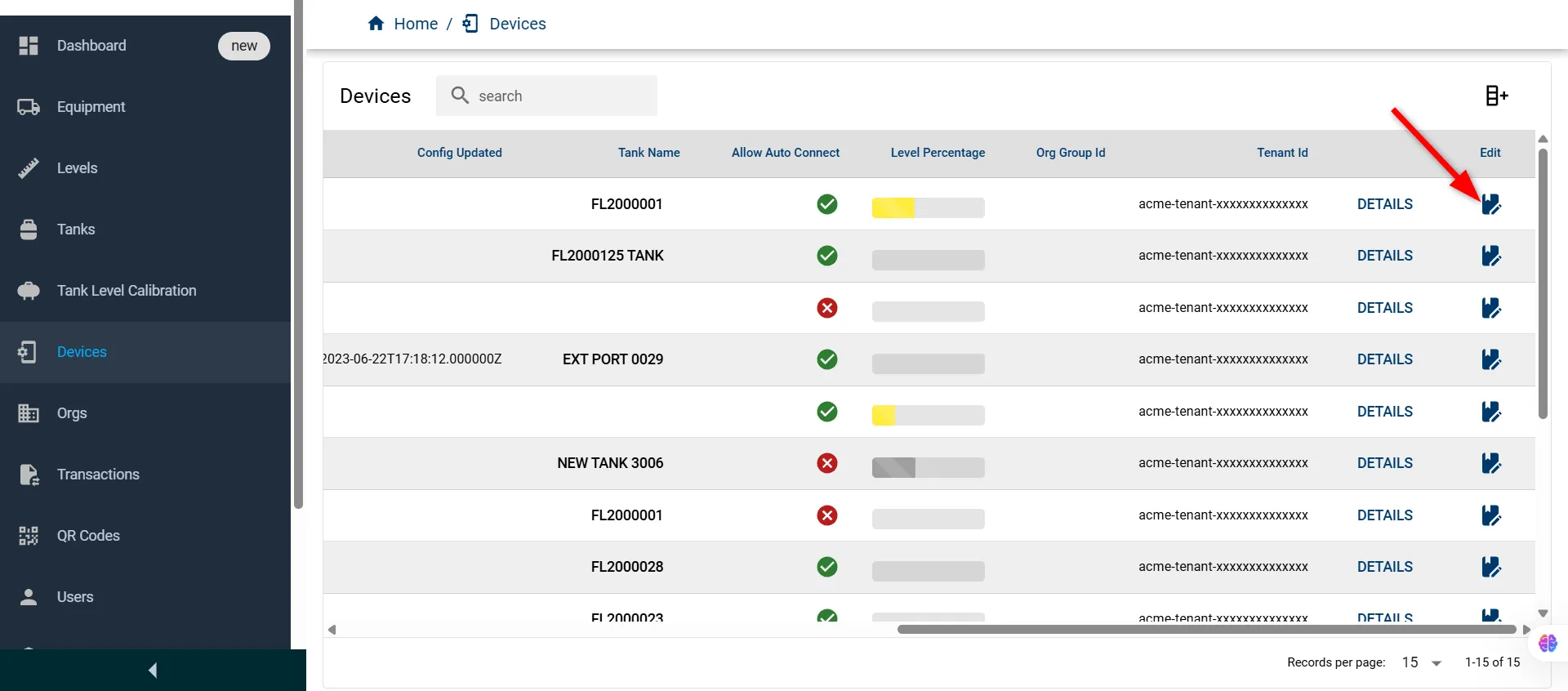Open the Dashboard sidebar item
The image size is (1568, 691).
[145, 46]
